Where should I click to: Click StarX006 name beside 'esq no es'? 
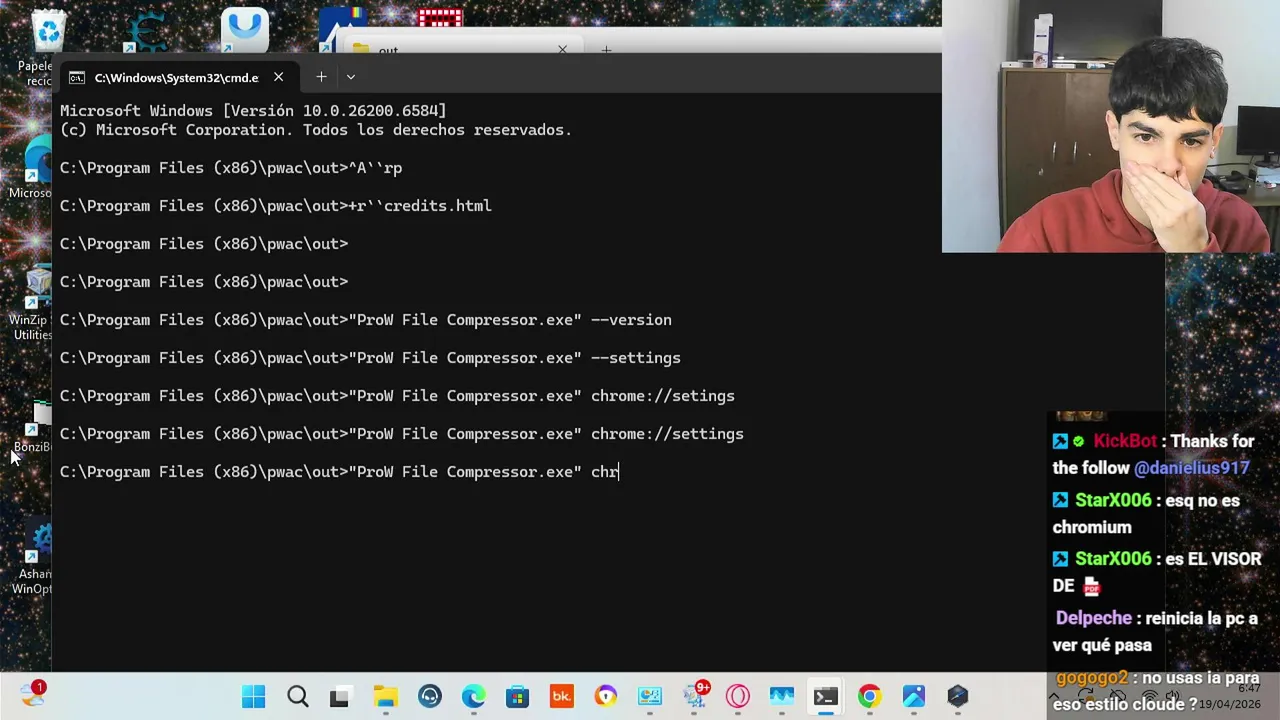[x=1113, y=500]
